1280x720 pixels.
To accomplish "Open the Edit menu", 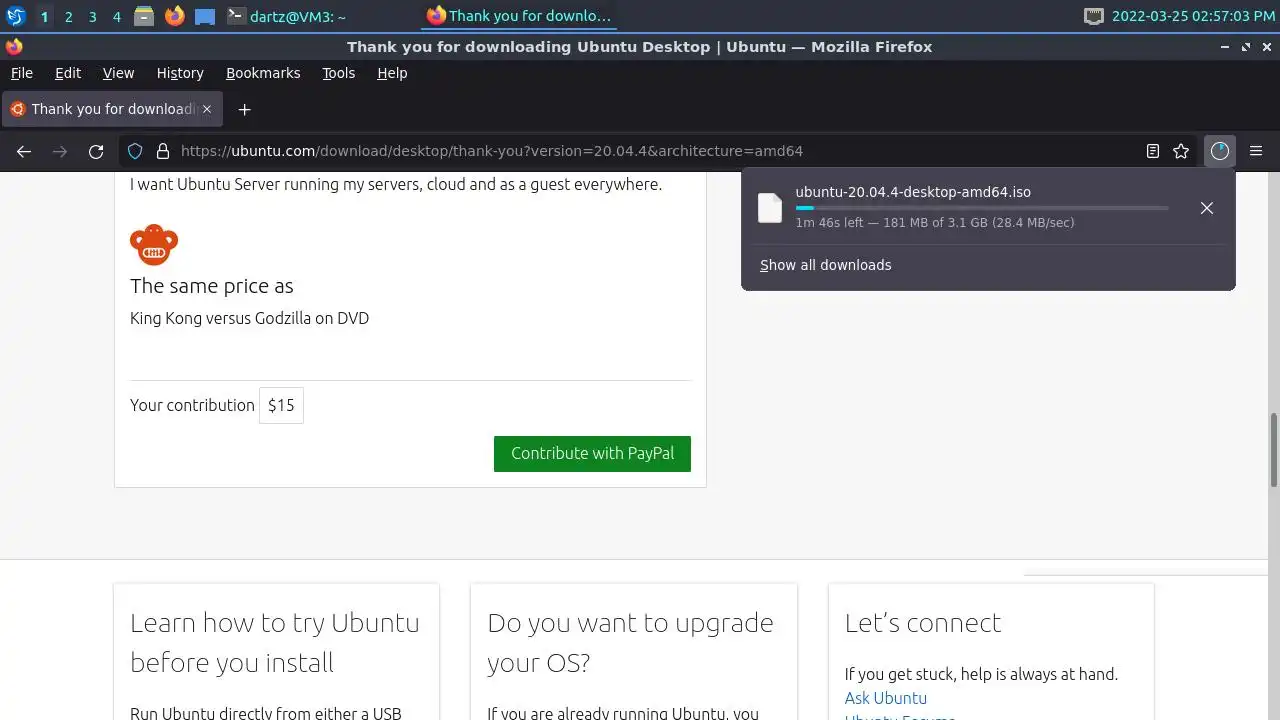I will coord(68,73).
